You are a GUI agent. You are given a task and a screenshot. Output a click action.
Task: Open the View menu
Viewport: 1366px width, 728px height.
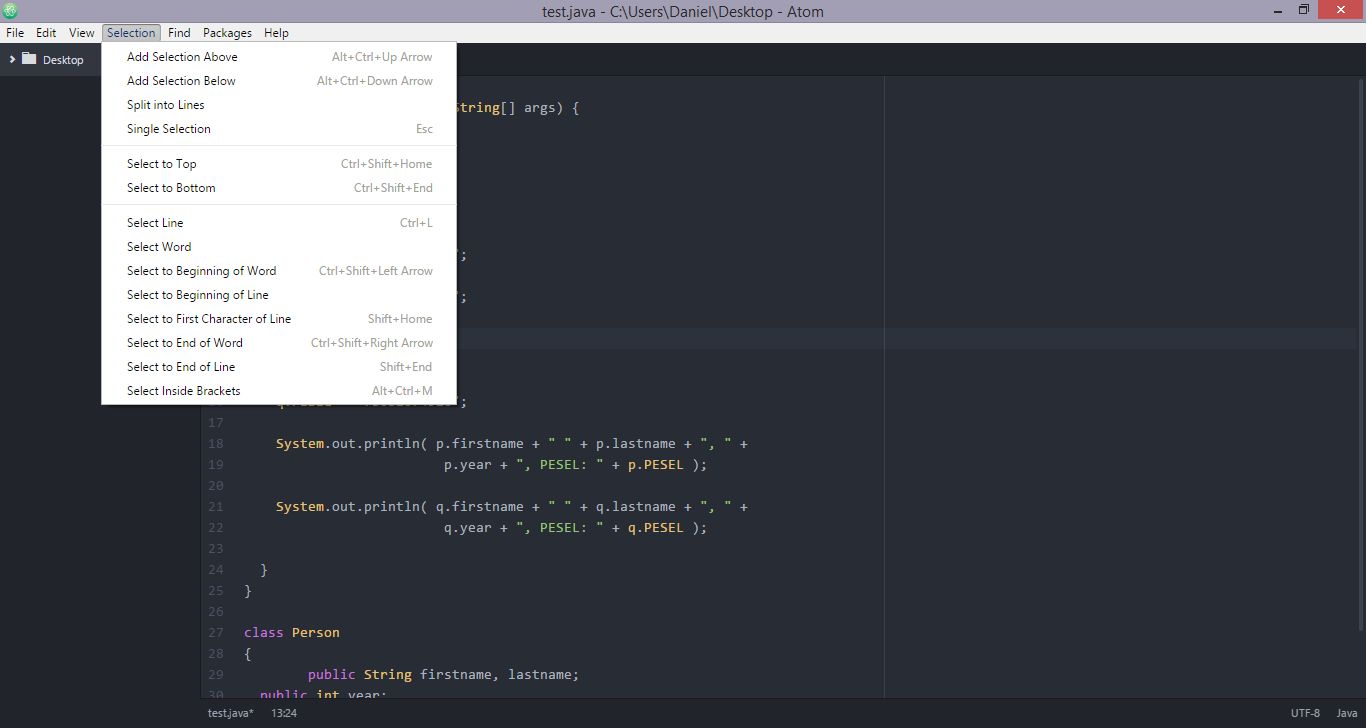coord(82,33)
